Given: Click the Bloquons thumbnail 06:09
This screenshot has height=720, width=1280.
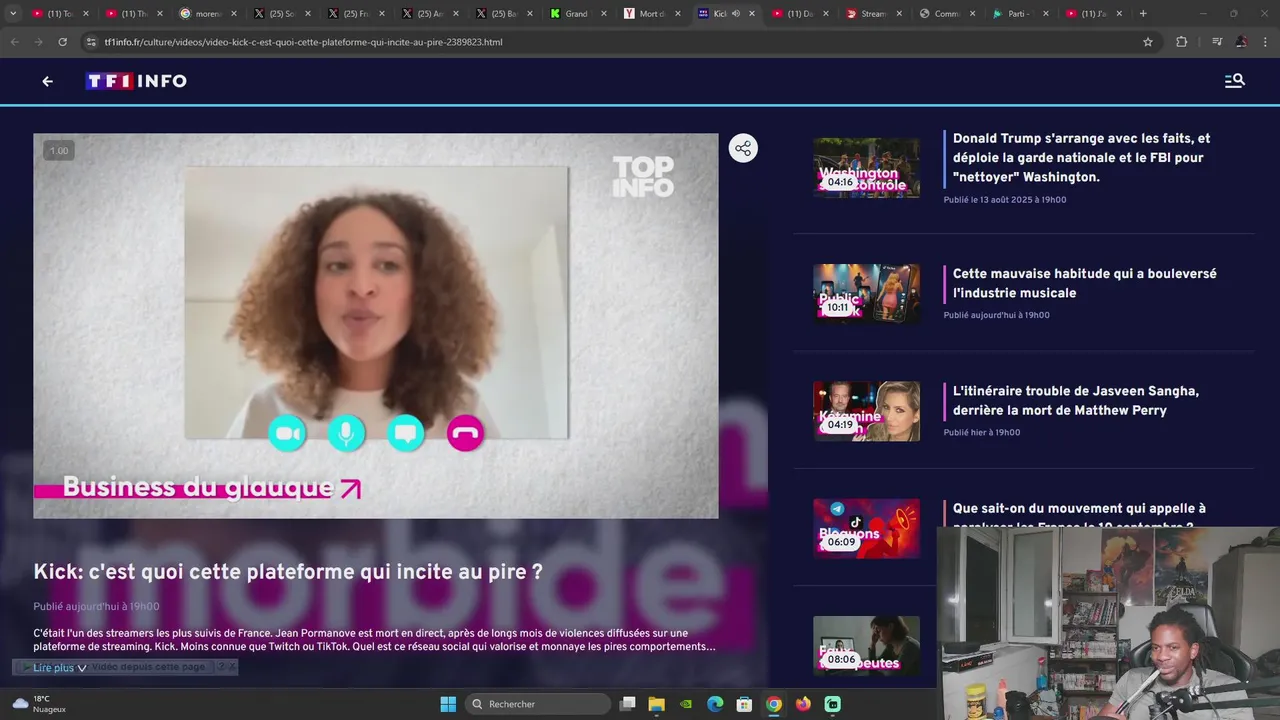Looking at the screenshot, I should click(866, 528).
